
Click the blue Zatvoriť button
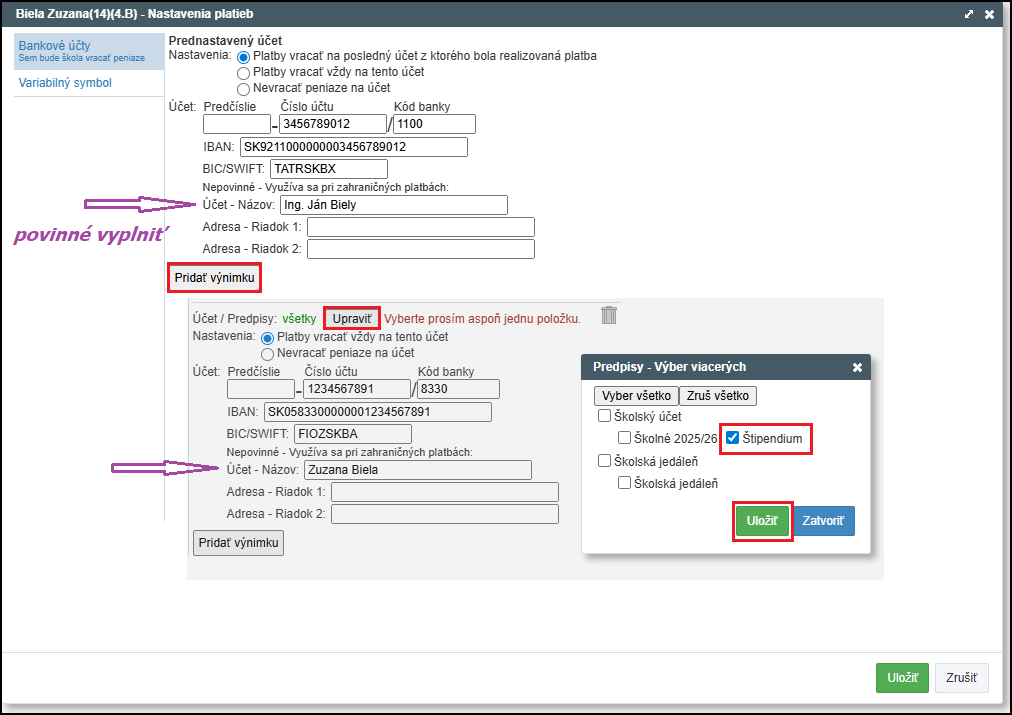[823, 521]
